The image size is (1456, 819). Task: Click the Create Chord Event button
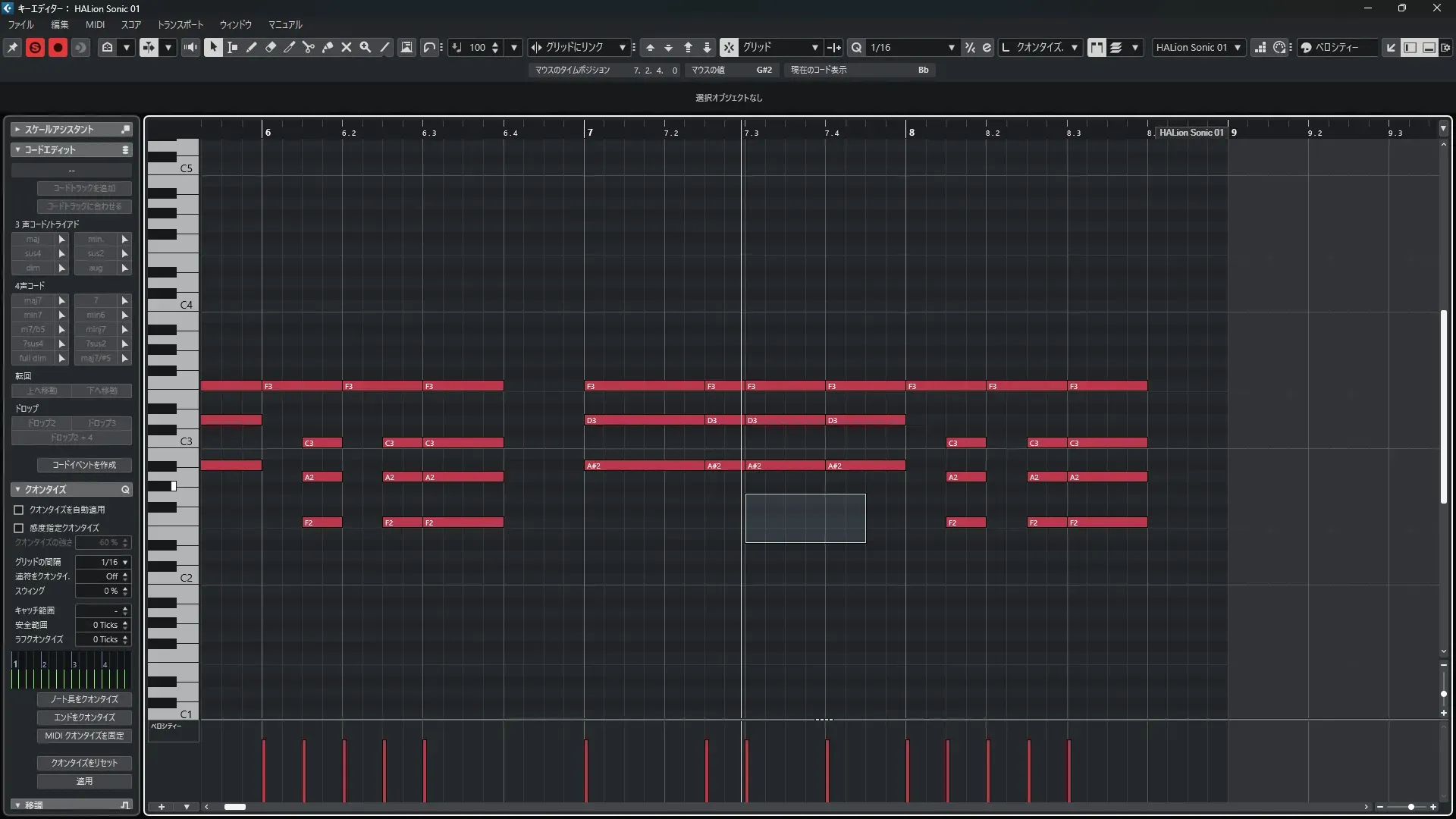84,465
